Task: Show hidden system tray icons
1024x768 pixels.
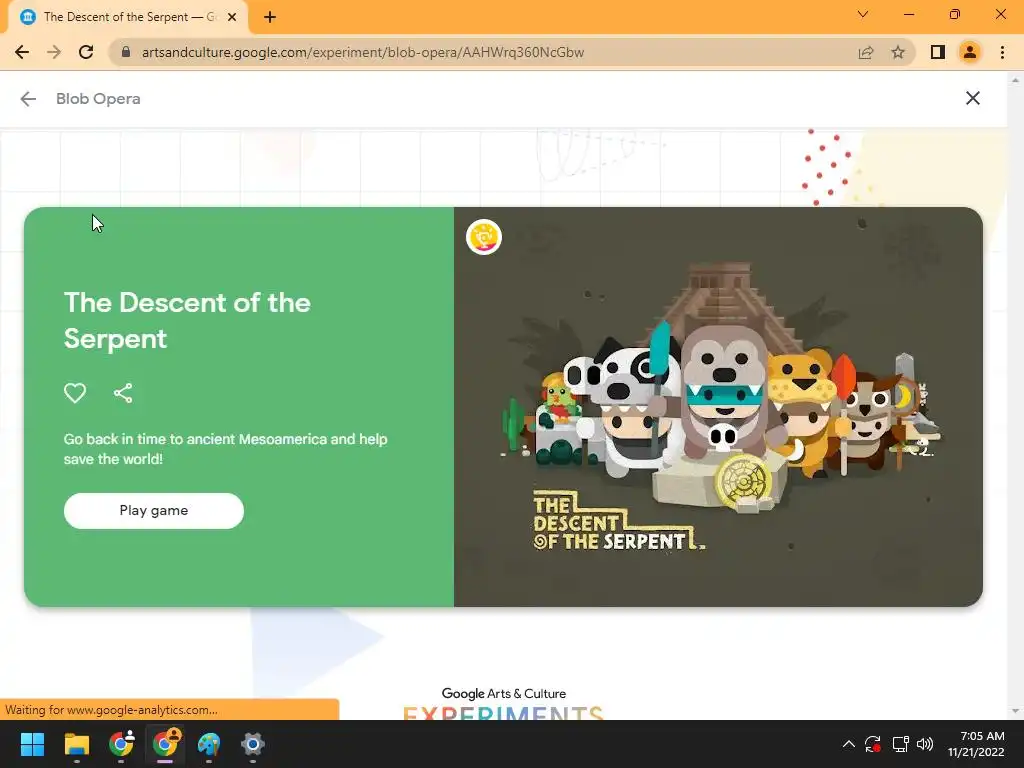Action: [848, 744]
